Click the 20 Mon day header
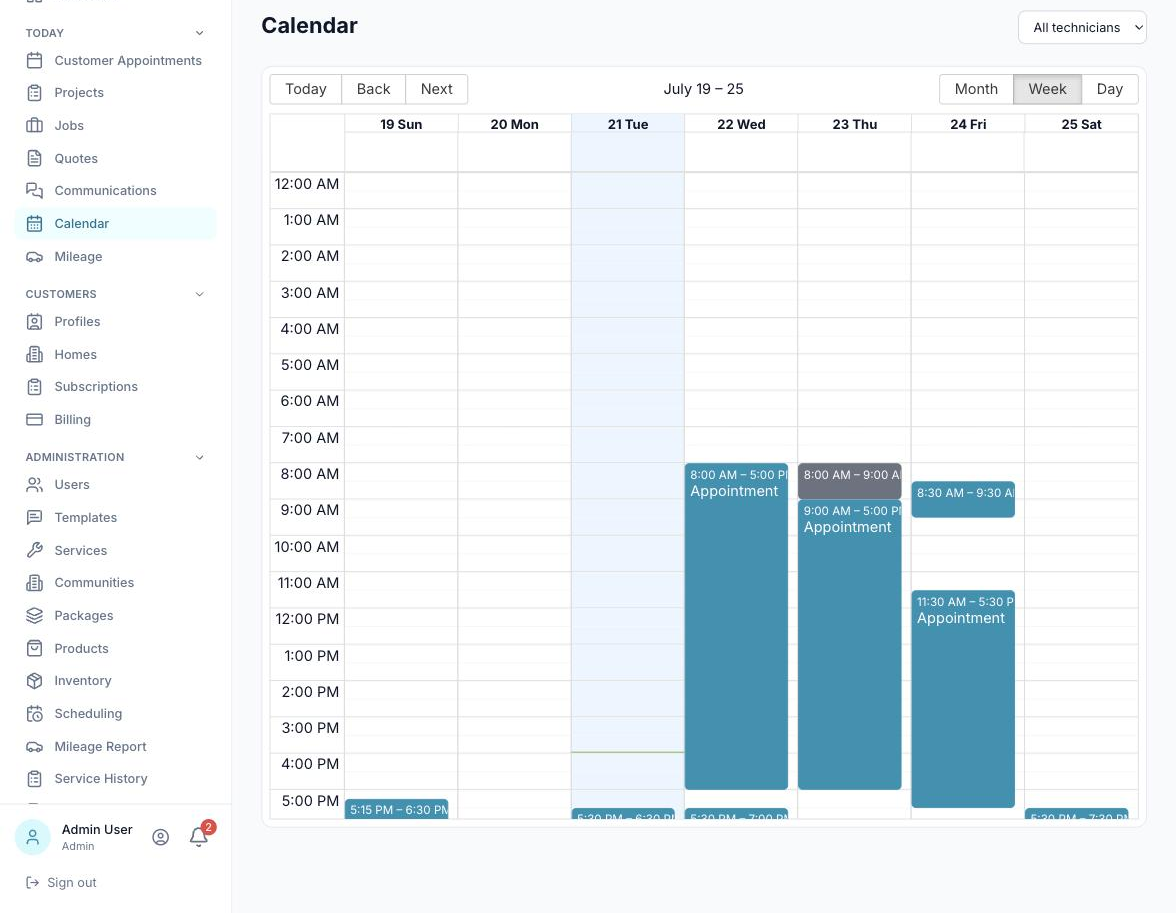 pyautogui.click(x=514, y=125)
